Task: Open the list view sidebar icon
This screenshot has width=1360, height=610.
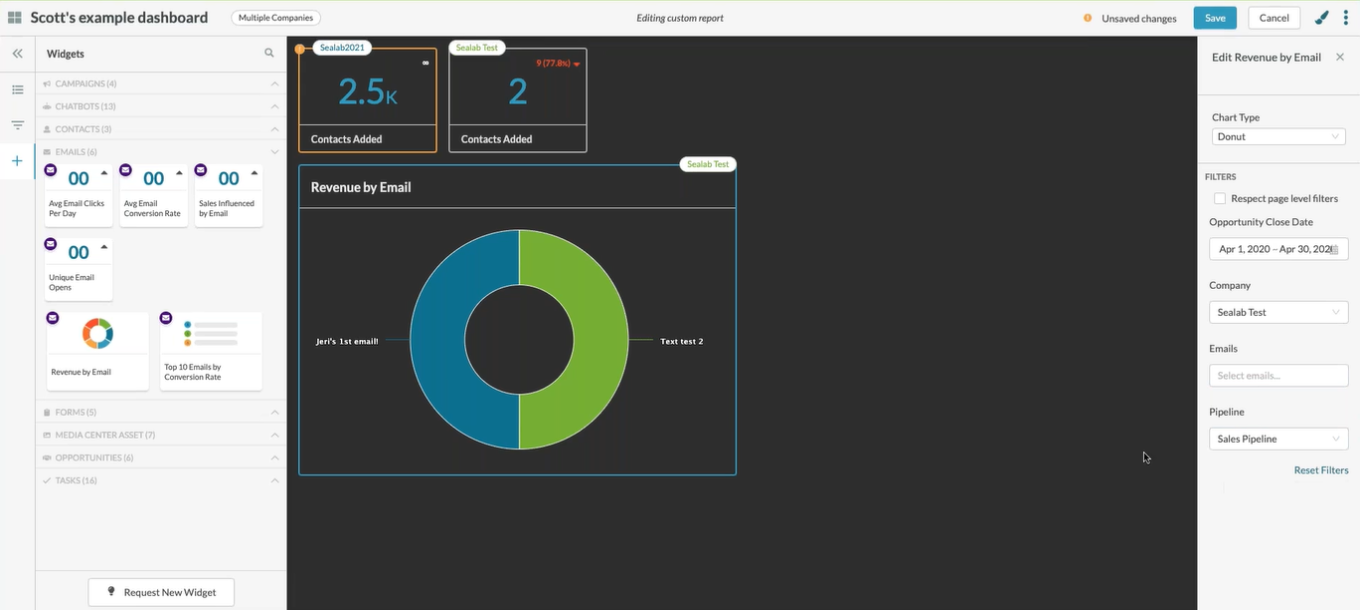Action: [17, 90]
